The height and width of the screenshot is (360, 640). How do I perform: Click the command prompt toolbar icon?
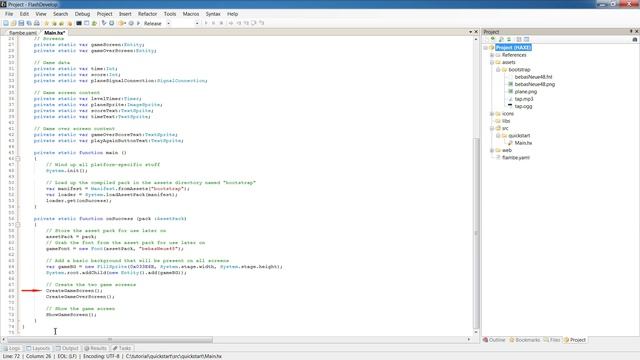[x=79, y=23]
